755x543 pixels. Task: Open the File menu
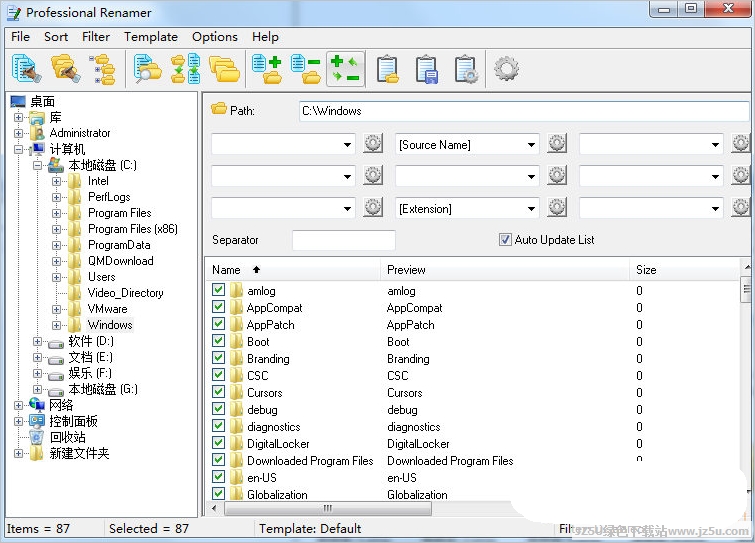20,37
